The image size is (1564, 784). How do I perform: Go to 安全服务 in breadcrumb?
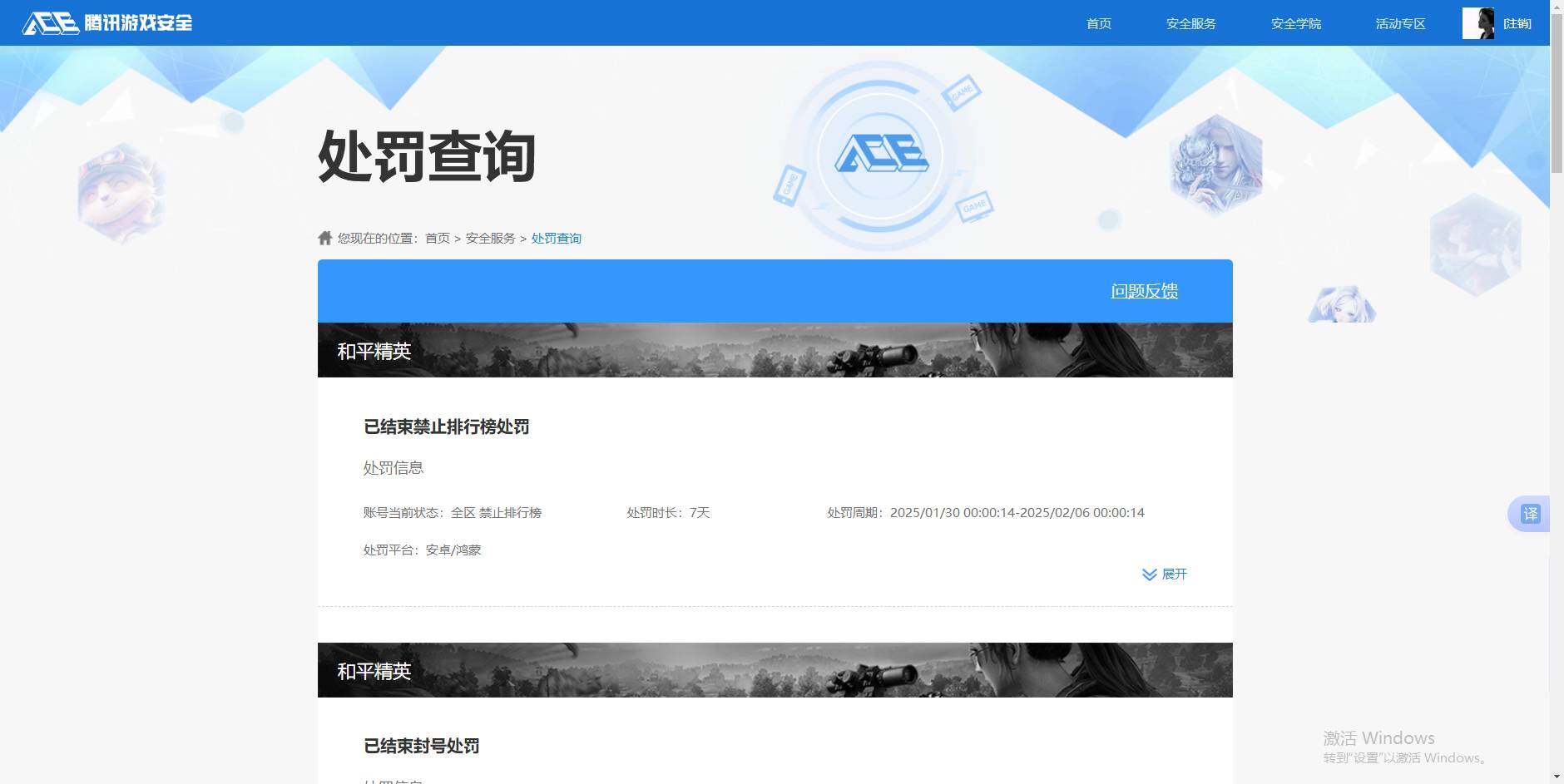point(490,239)
